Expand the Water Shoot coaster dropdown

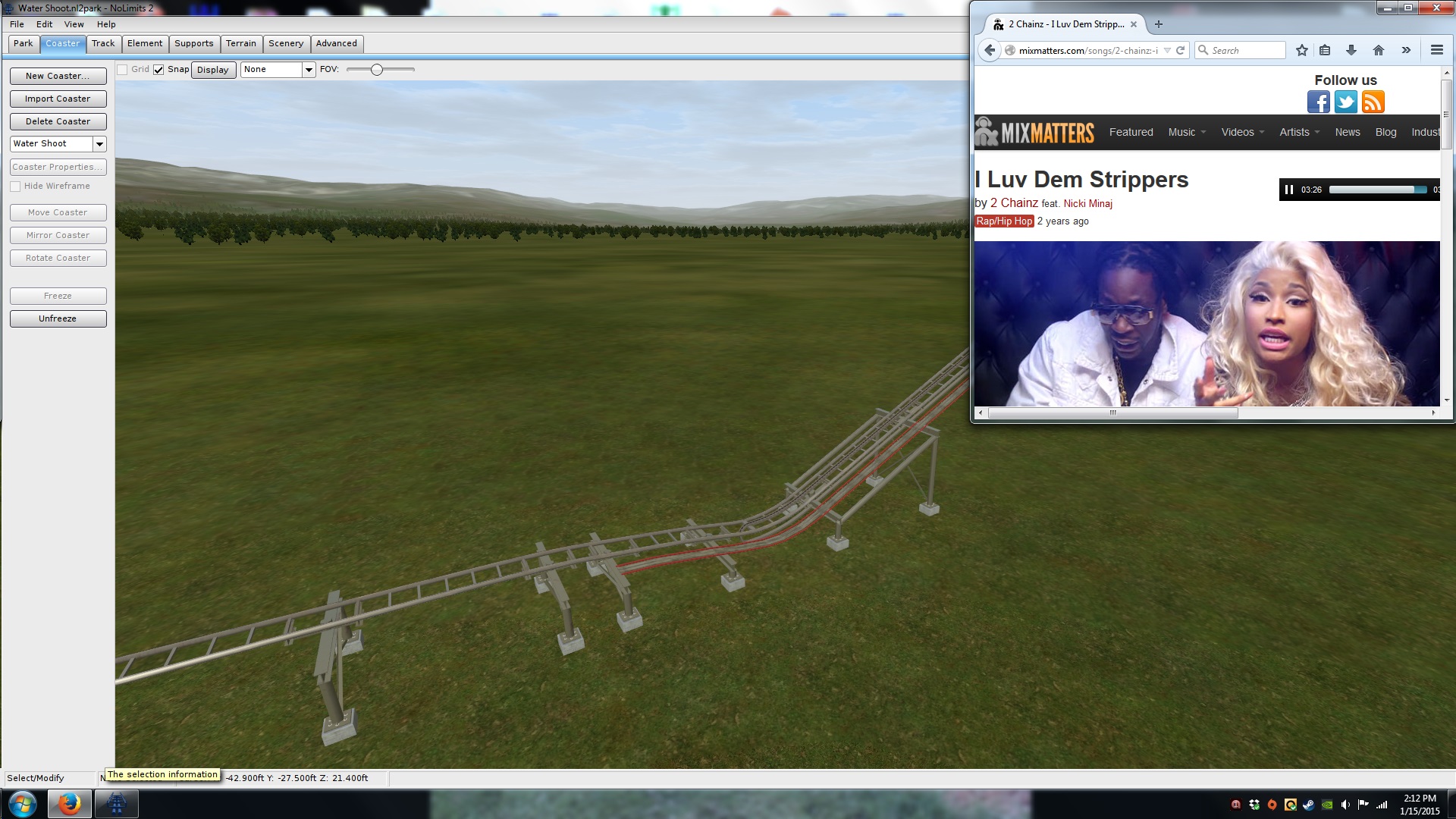click(x=99, y=144)
